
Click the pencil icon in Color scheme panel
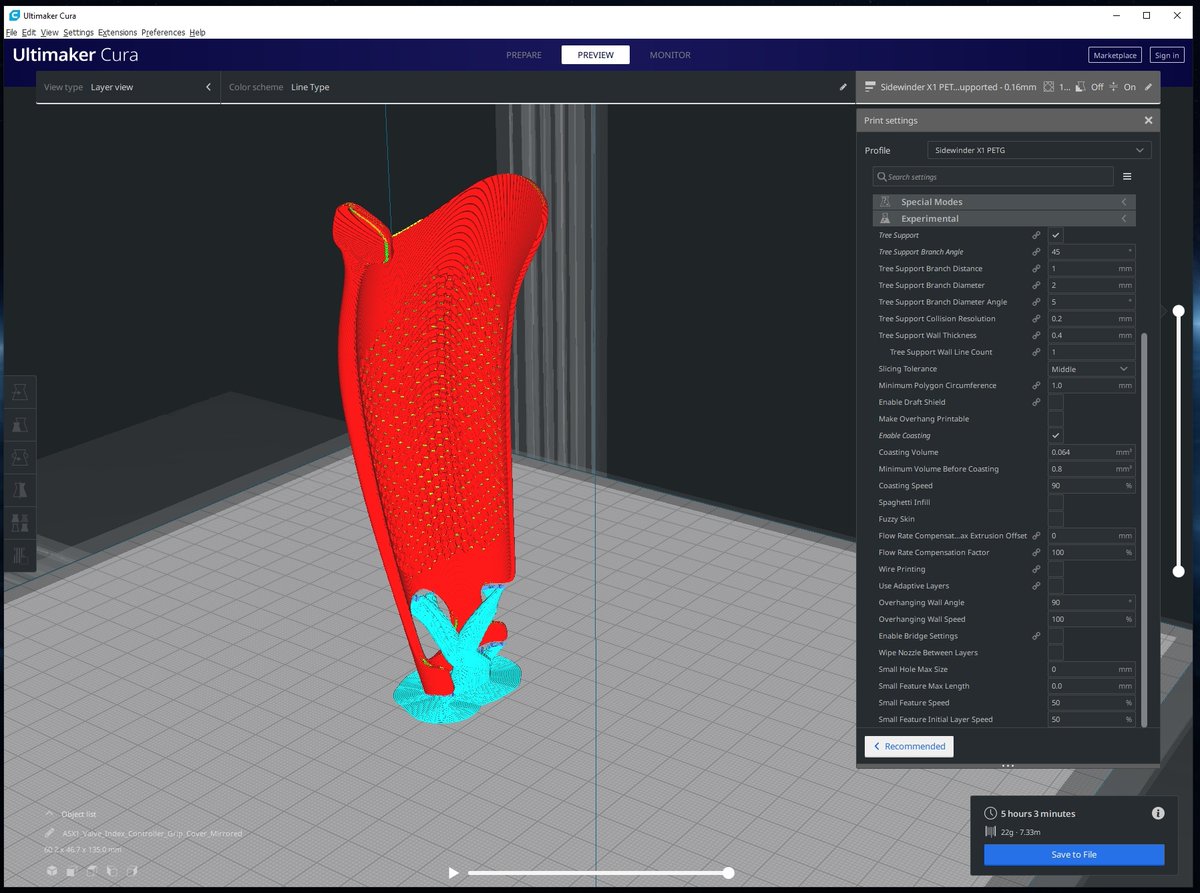pyautogui.click(x=843, y=87)
